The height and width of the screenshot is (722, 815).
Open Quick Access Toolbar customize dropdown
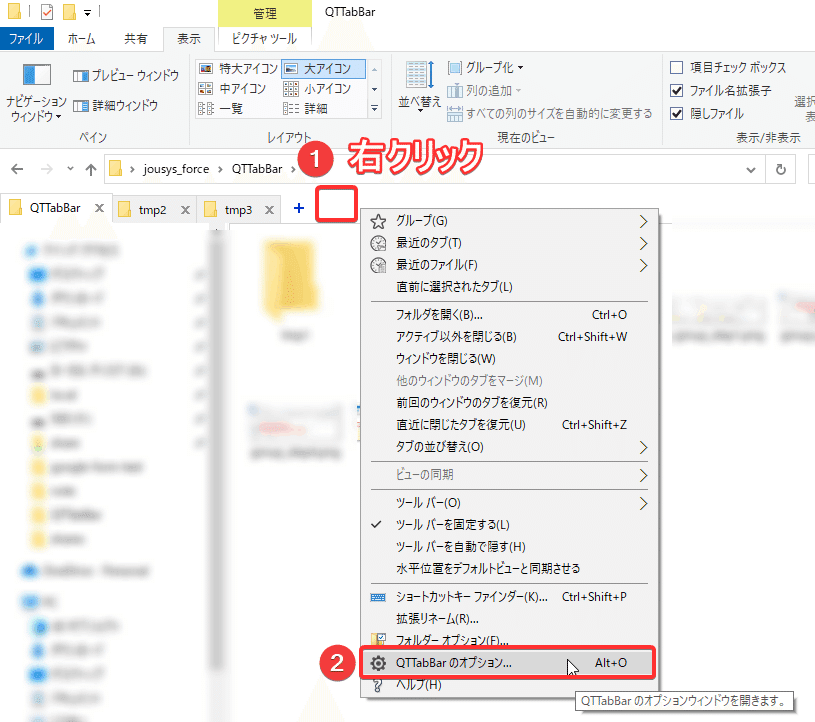(87, 12)
